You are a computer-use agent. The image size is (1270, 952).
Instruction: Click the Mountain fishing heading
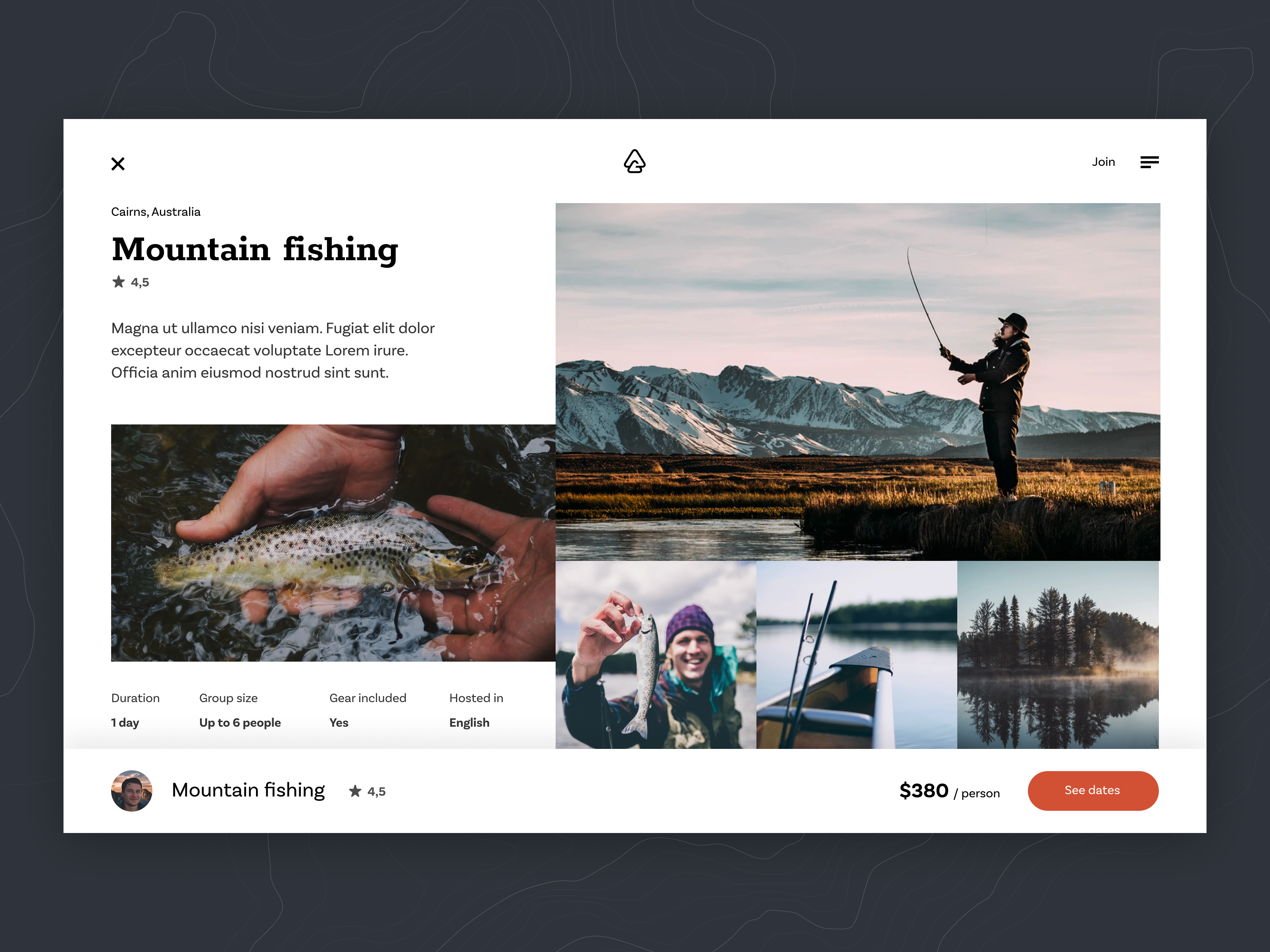pyautogui.click(x=255, y=250)
